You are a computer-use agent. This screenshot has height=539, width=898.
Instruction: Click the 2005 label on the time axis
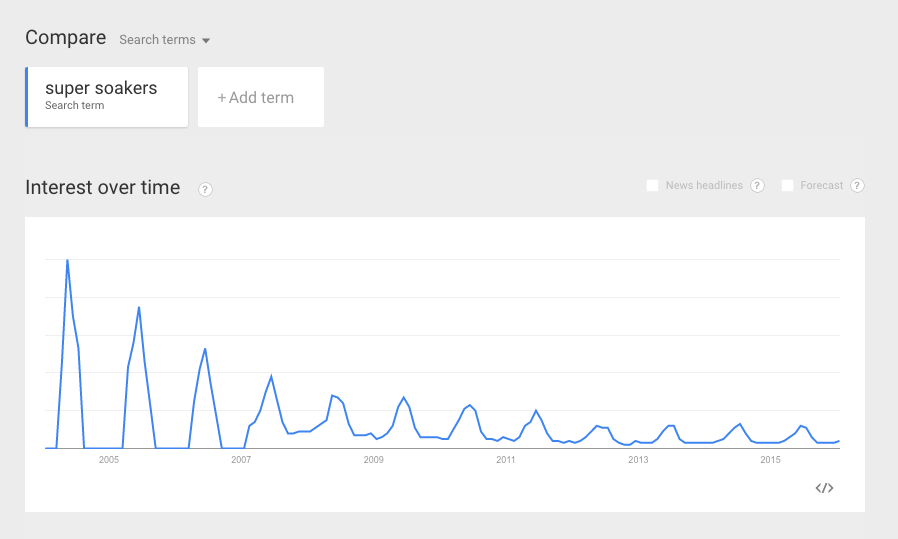(x=109, y=459)
